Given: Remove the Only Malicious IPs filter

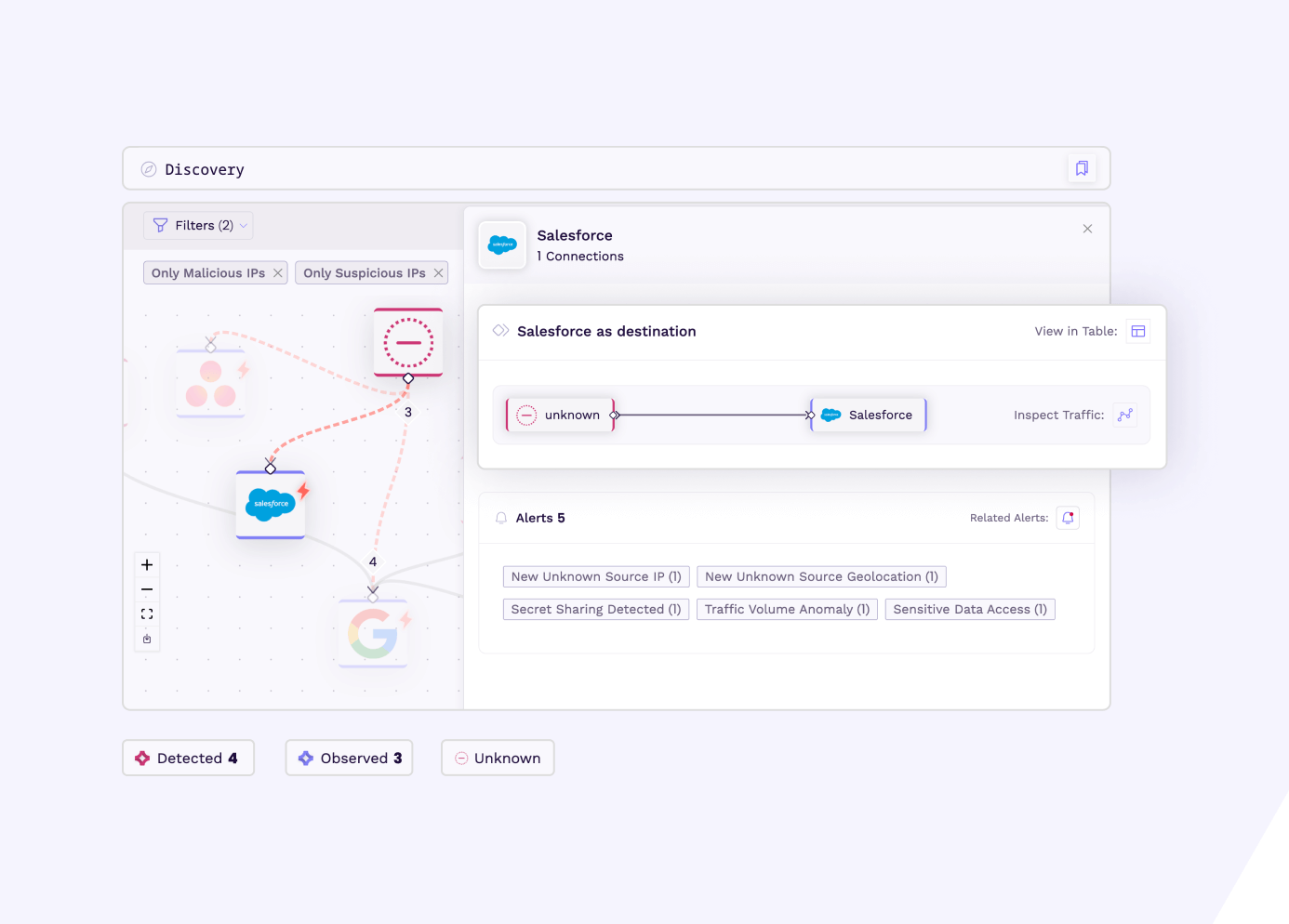Looking at the screenshot, I should point(277,273).
